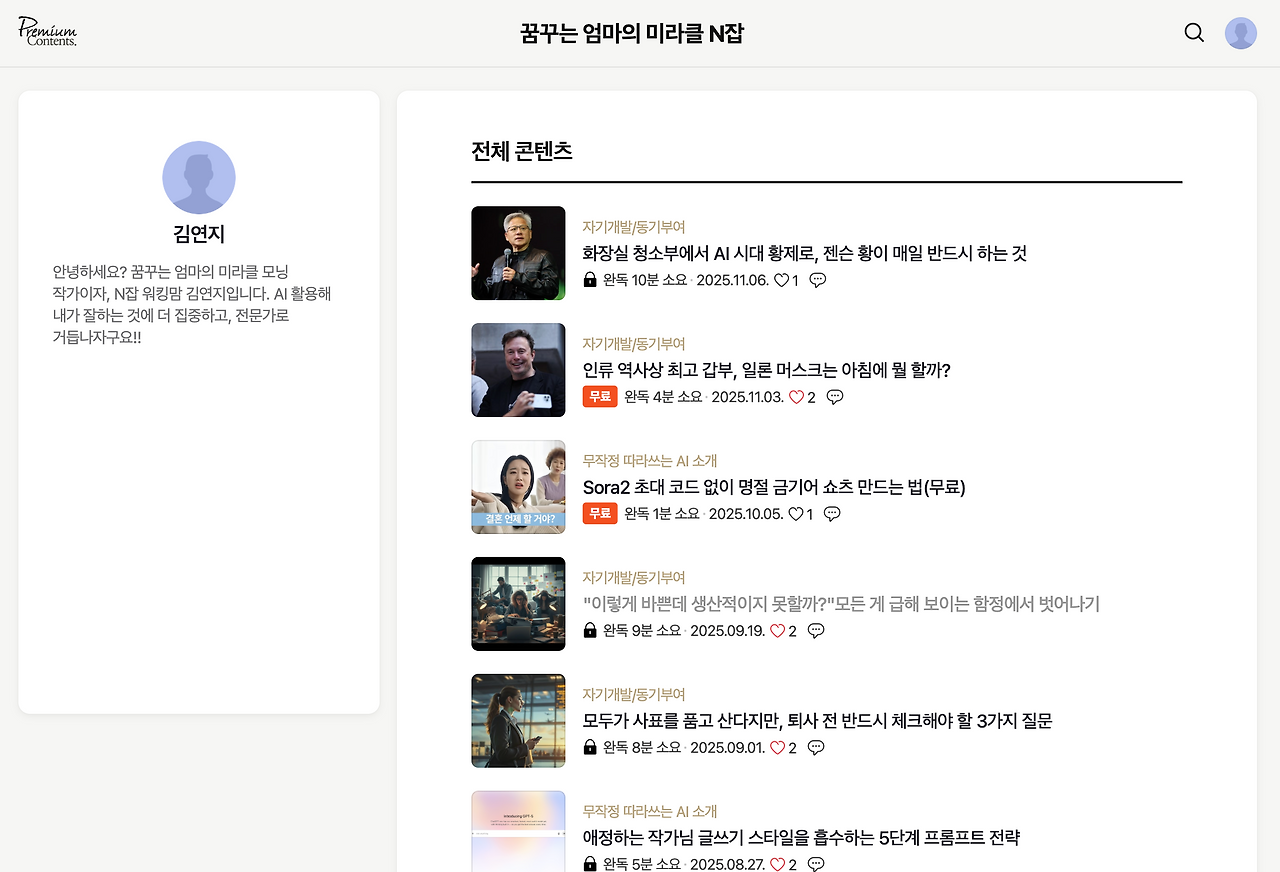Select 자기개발/동기부여 category above 젠슨 황 article

click(634, 227)
